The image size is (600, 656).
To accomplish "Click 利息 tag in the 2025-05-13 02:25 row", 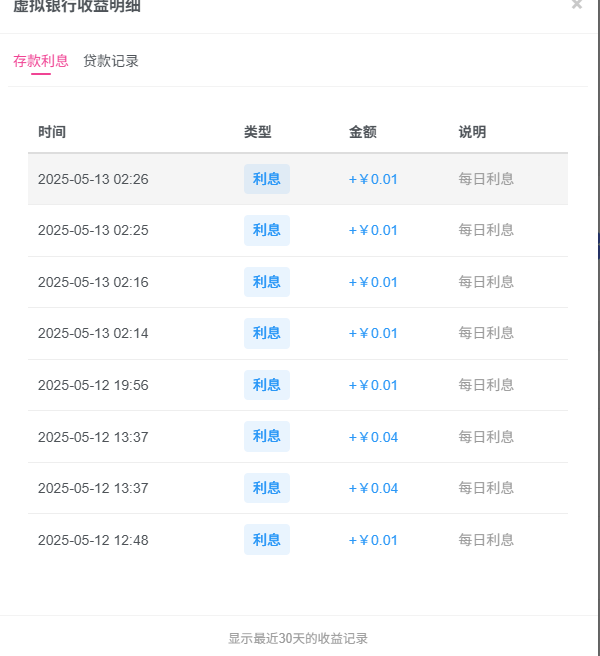I will click(267, 230).
